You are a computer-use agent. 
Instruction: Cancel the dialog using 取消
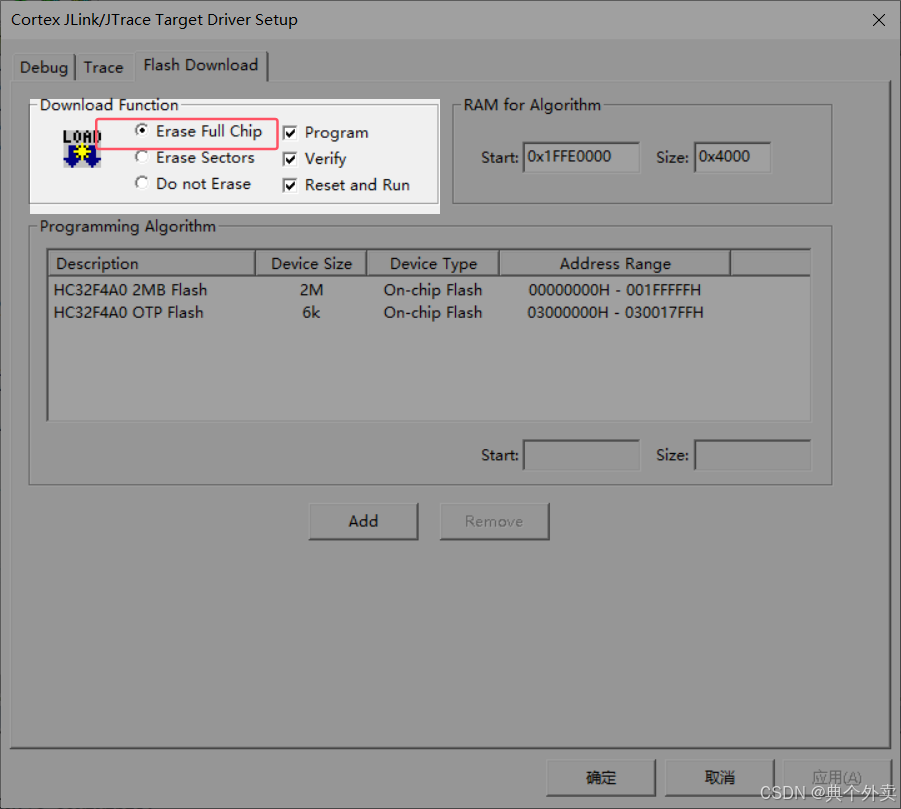click(720, 777)
